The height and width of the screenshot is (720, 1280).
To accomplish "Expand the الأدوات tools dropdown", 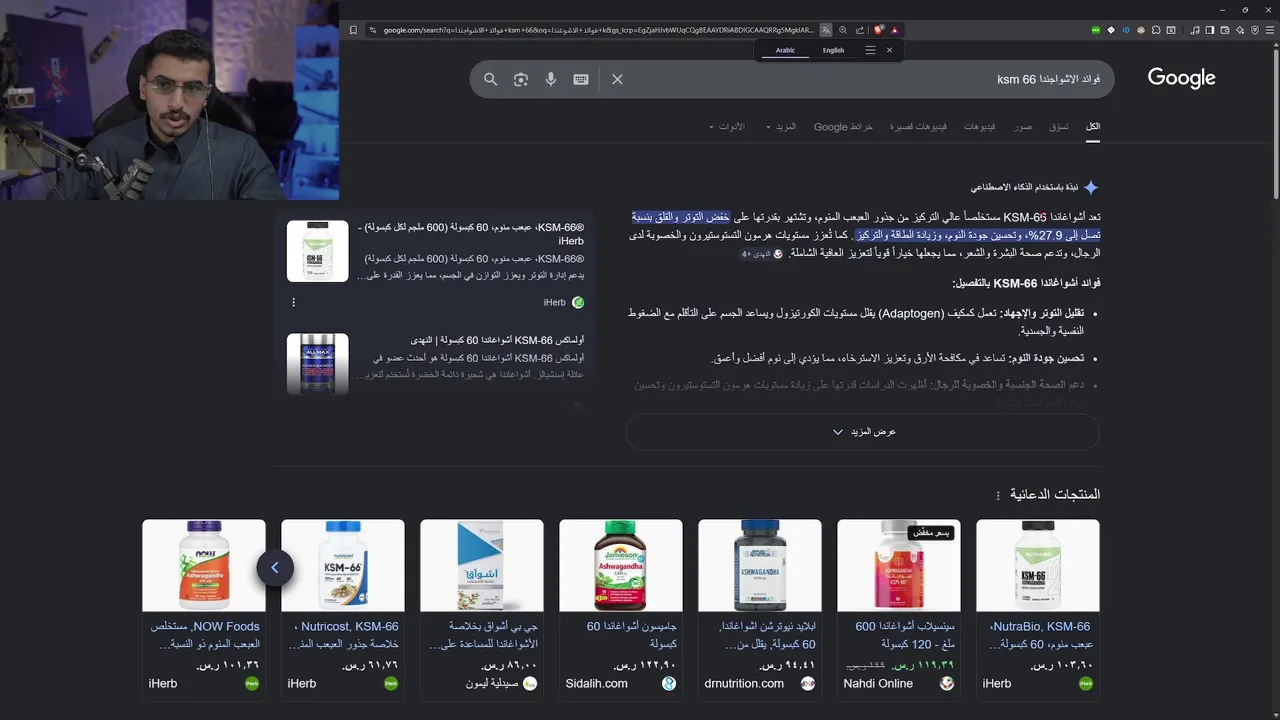I will tap(727, 127).
